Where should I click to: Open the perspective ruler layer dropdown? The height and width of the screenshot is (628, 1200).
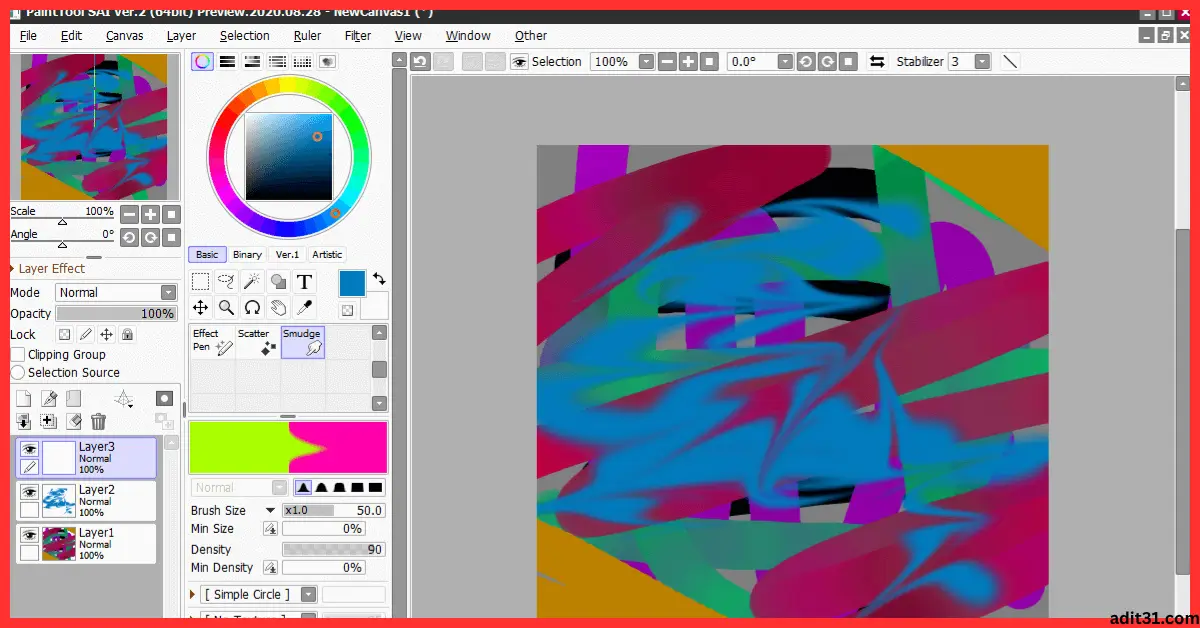[x=123, y=399]
